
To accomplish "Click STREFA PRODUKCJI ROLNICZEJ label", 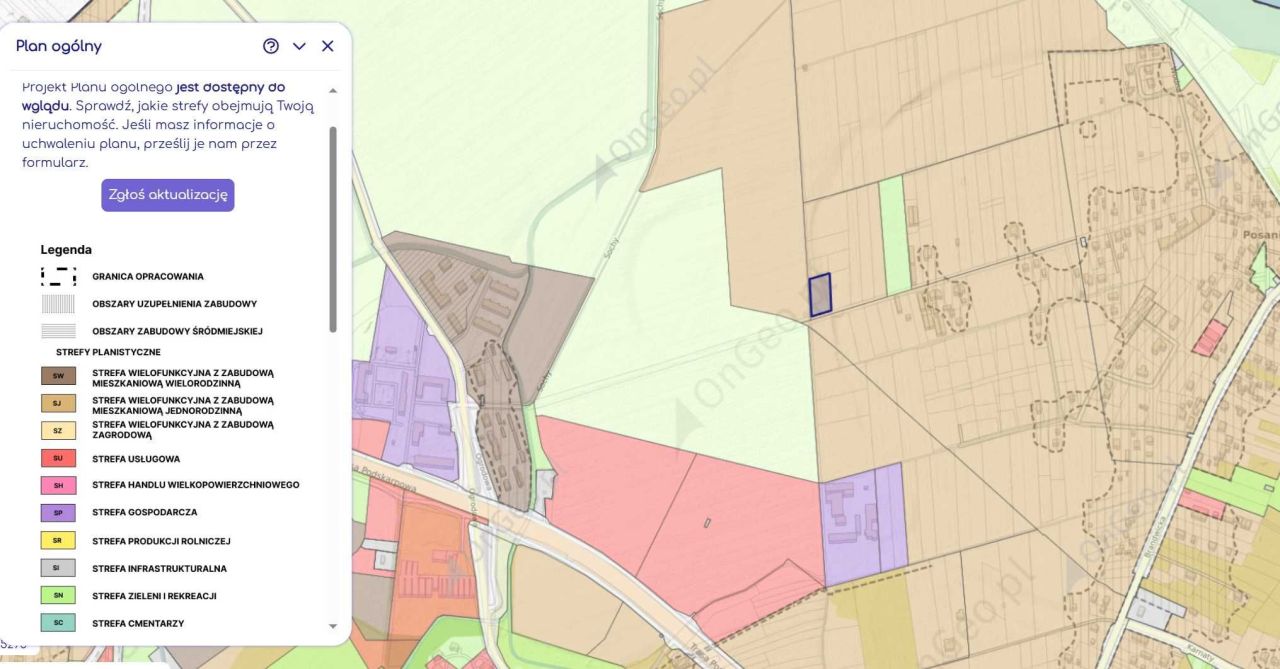I will (161, 541).
